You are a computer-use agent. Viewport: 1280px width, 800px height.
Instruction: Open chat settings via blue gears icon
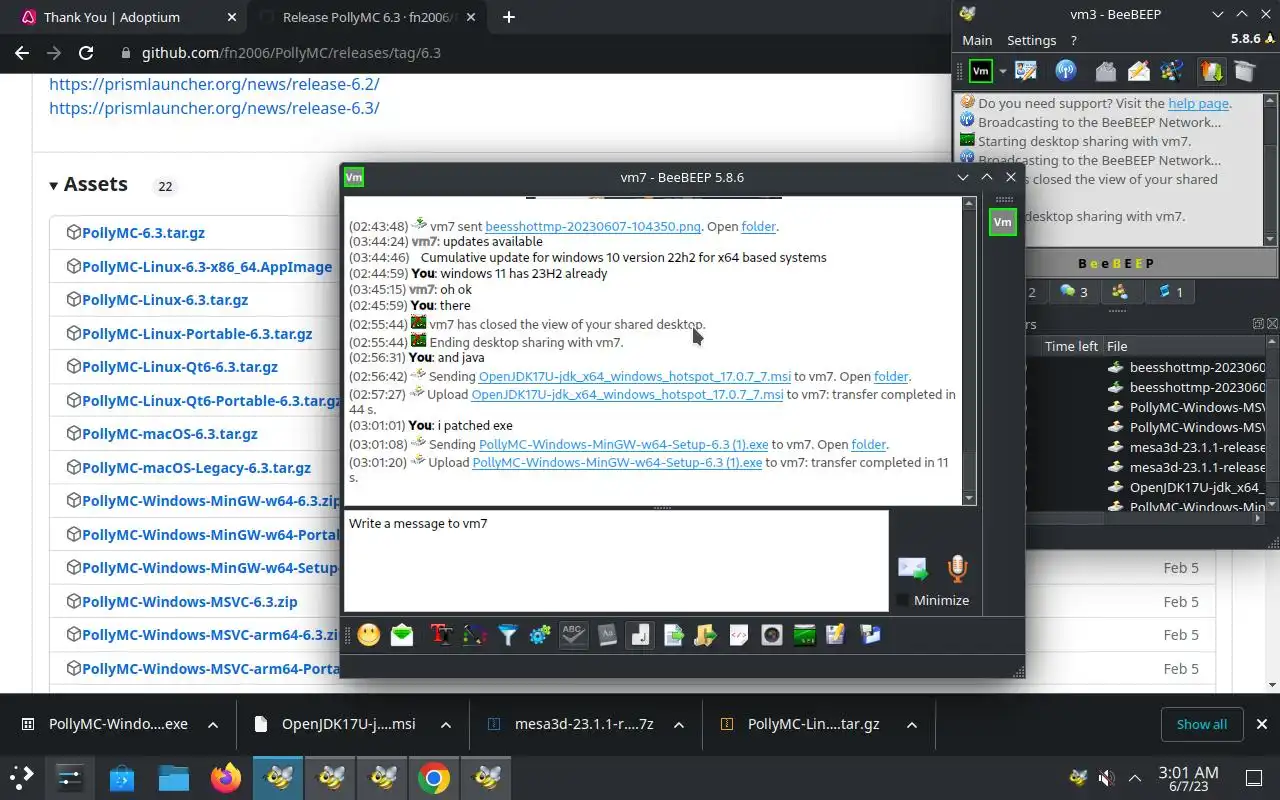point(540,635)
